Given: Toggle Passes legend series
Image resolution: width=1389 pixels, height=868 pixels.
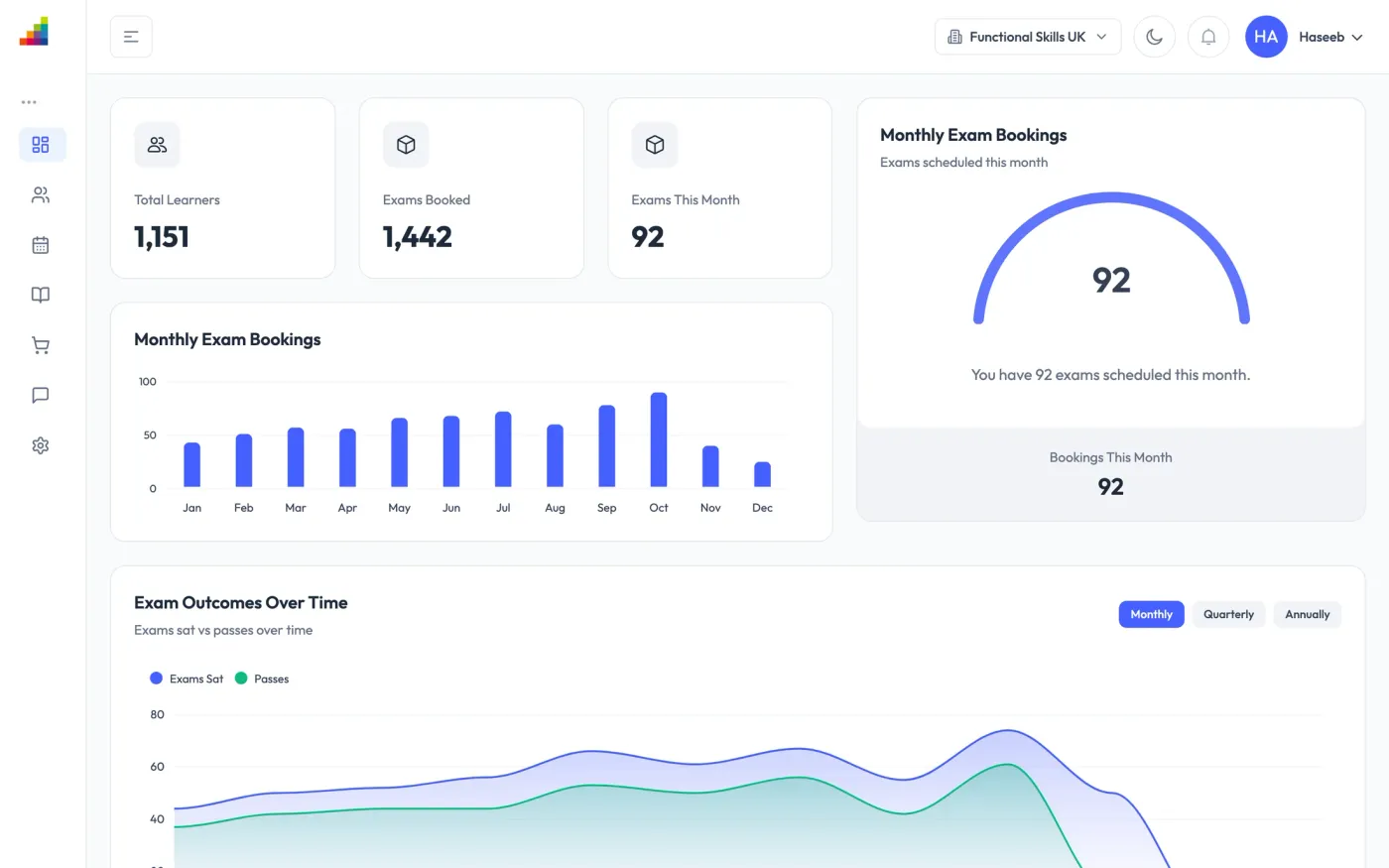Looking at the screenshot, I should [262, 679].
